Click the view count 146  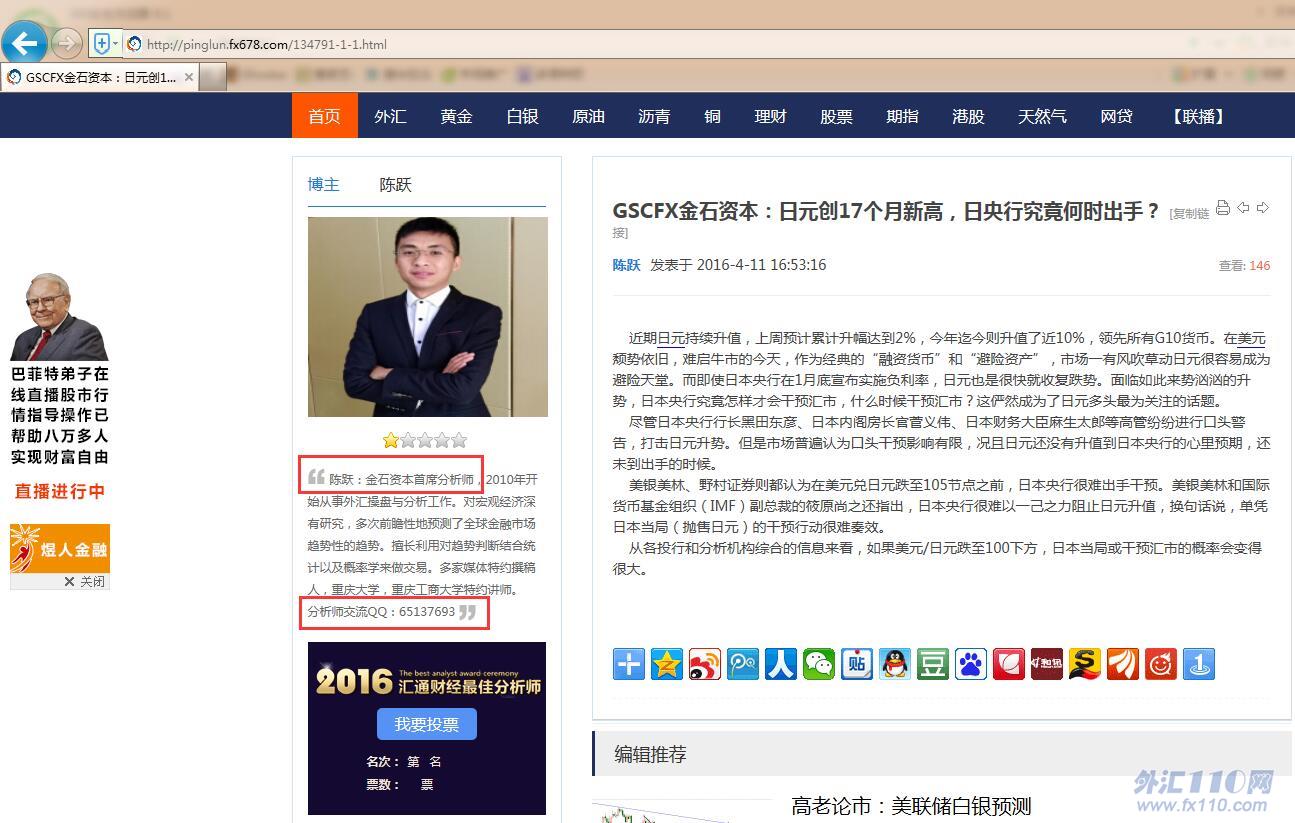1260,266
